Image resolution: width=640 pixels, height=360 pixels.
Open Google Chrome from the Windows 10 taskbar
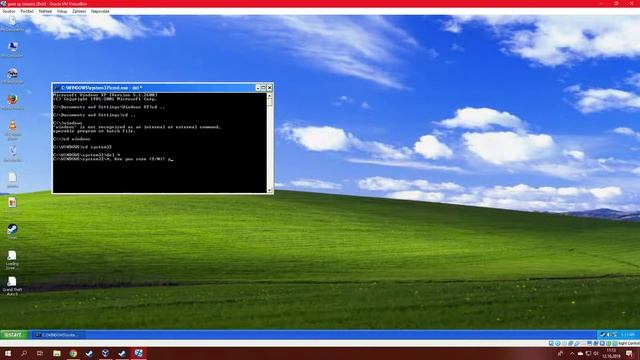pos(73,353)
